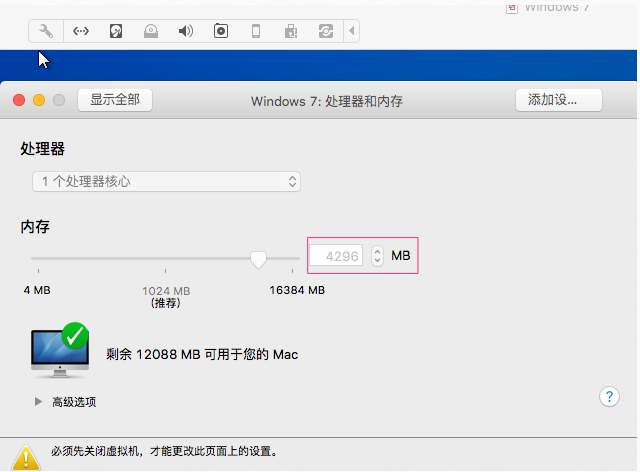Collapse the toolbar with left arrow
Viewport: 640px width, 472px height.
tap(351, 31)
